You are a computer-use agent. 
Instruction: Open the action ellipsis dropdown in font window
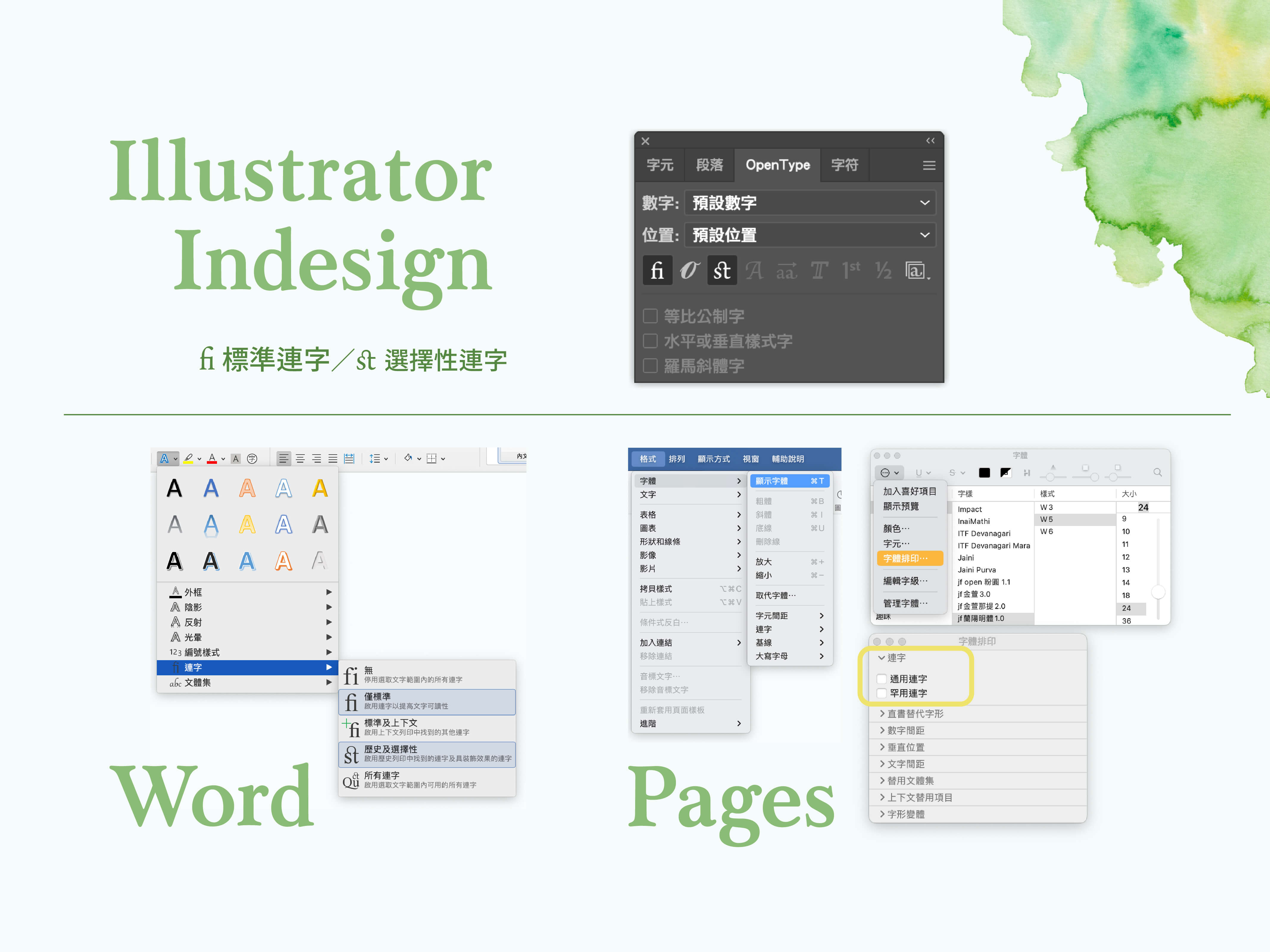click(x=889, y=473)
